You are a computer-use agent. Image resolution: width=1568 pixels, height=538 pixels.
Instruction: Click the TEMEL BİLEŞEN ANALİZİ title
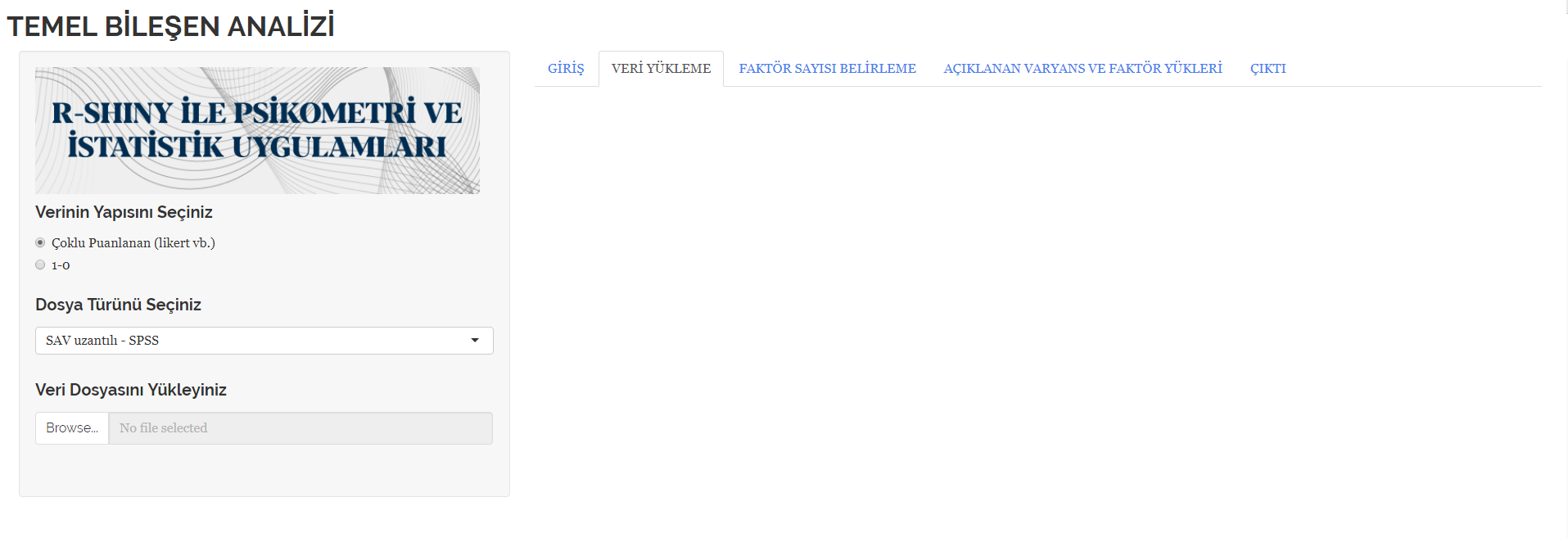point(170,26)
